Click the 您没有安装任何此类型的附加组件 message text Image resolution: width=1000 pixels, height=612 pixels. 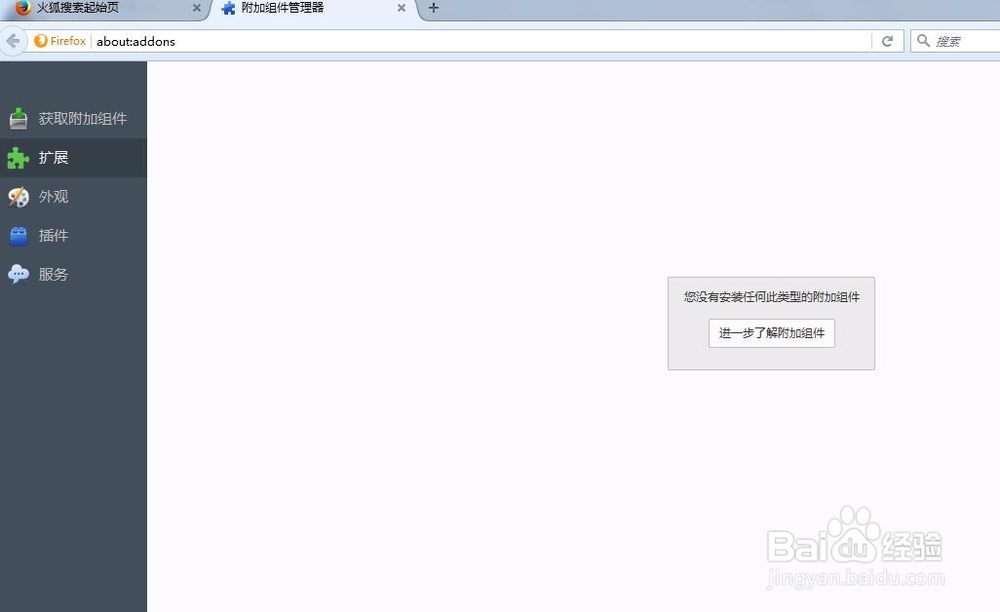pyautogui.click(x=772, y=297)
